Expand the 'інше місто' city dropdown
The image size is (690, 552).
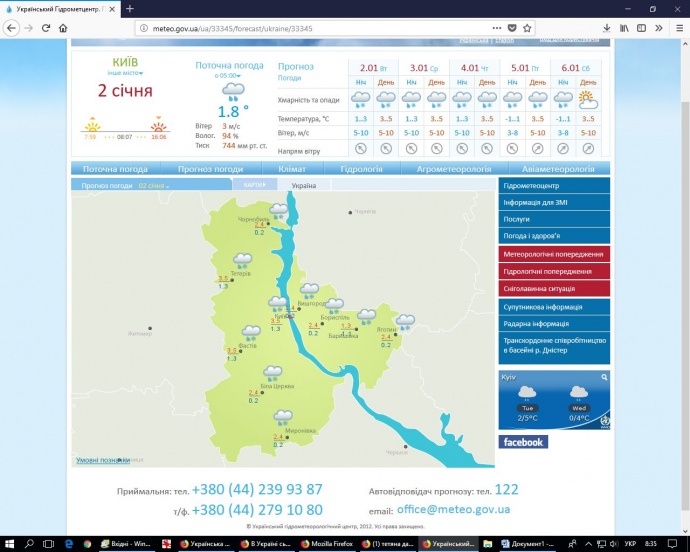point(126,73)
